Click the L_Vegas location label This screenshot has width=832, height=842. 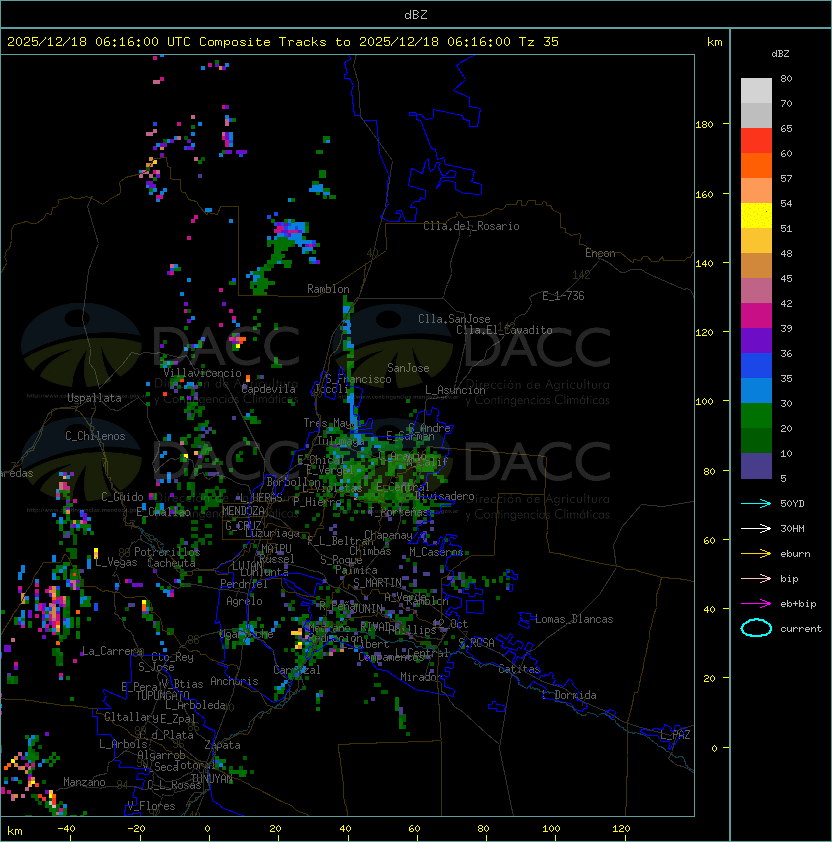pos(116,562)
